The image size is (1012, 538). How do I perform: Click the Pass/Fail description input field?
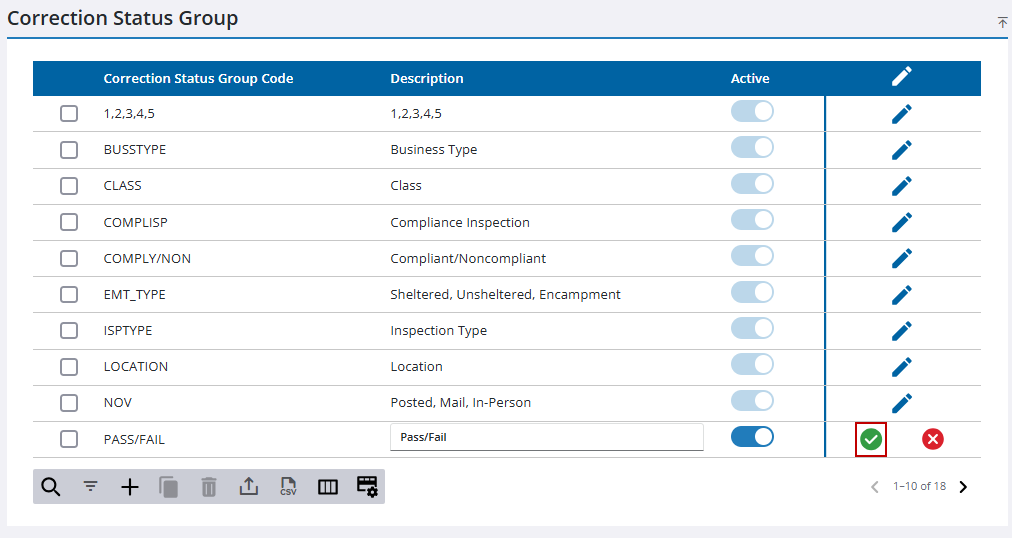[x=547, y=437]
